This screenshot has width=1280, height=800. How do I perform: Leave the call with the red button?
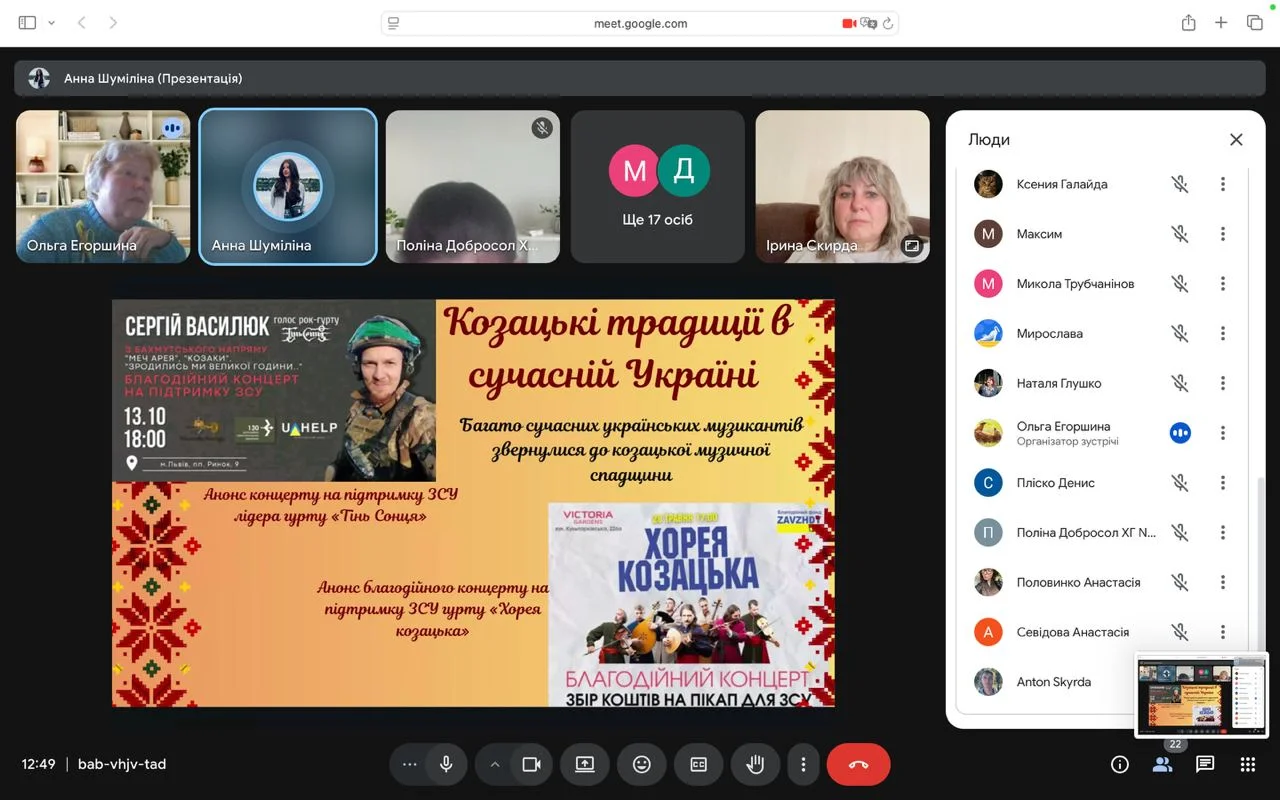click(x=858, y=764)
